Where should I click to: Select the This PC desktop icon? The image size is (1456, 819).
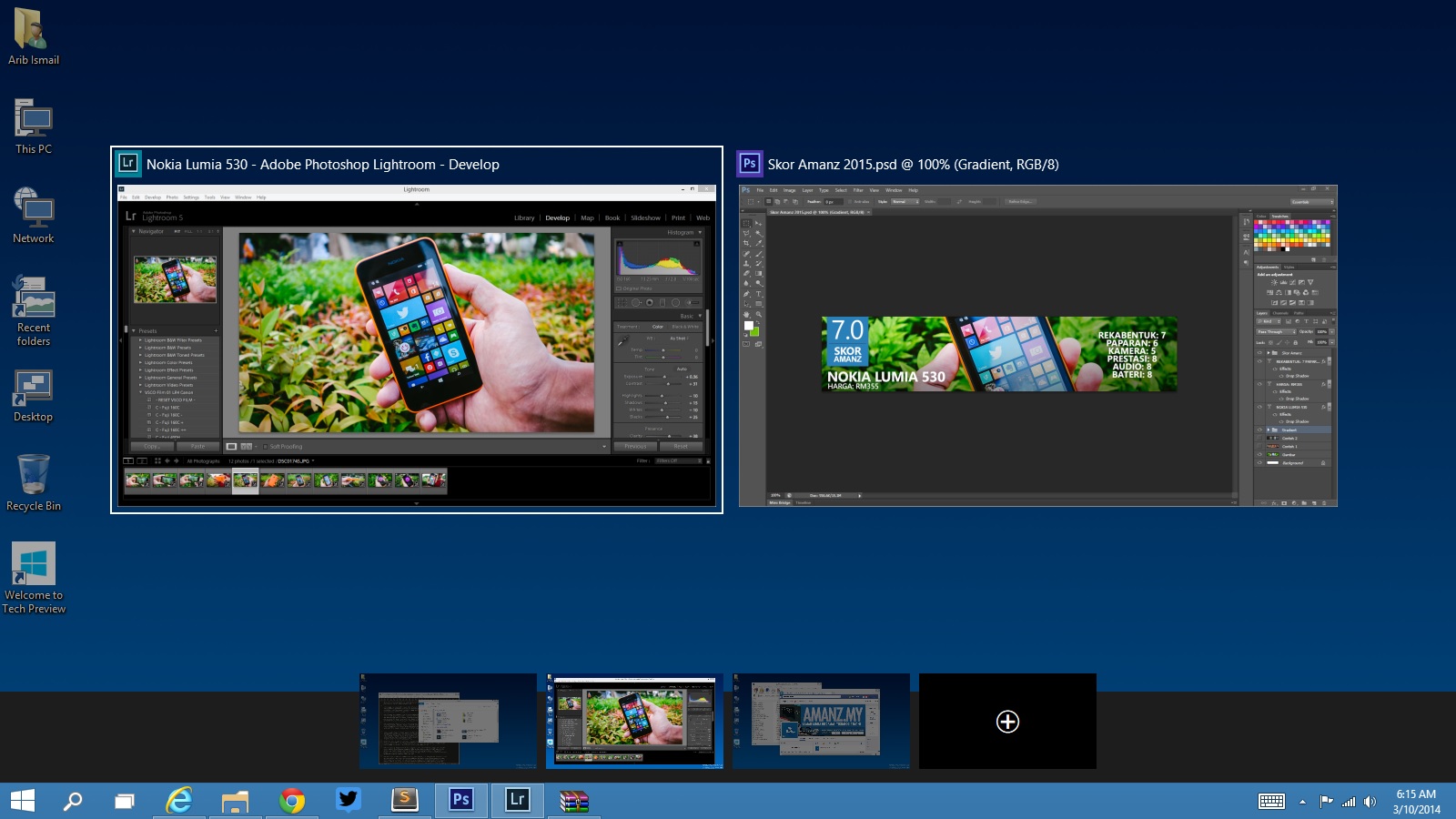point(34,126)
